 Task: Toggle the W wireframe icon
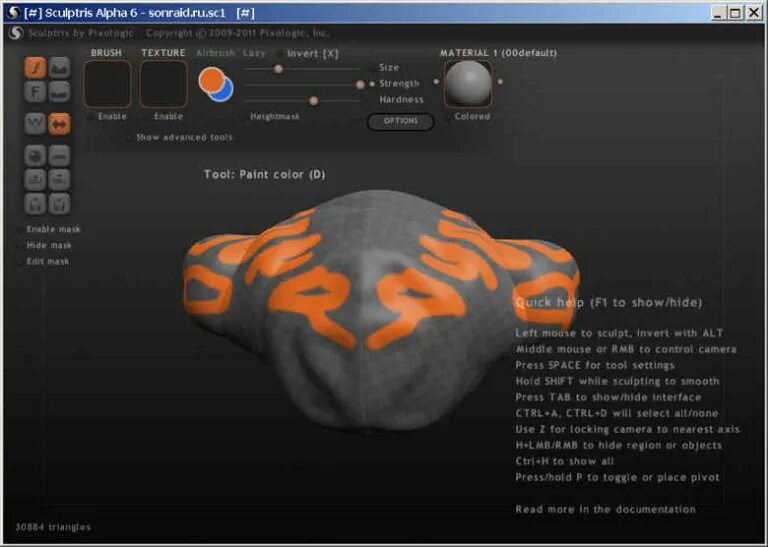tap(35, 124)
